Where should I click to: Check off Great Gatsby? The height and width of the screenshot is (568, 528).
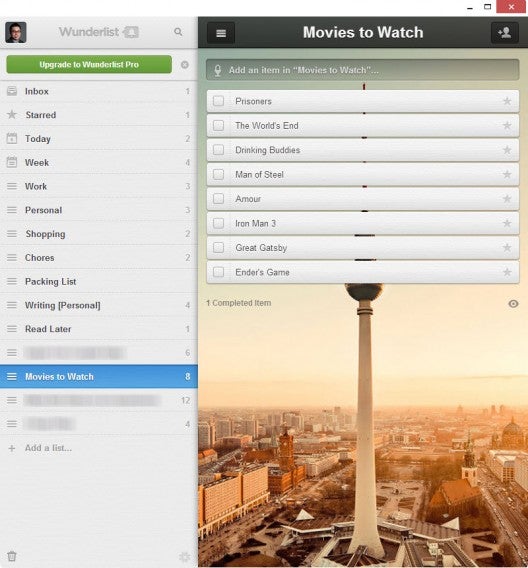point(218,248)
